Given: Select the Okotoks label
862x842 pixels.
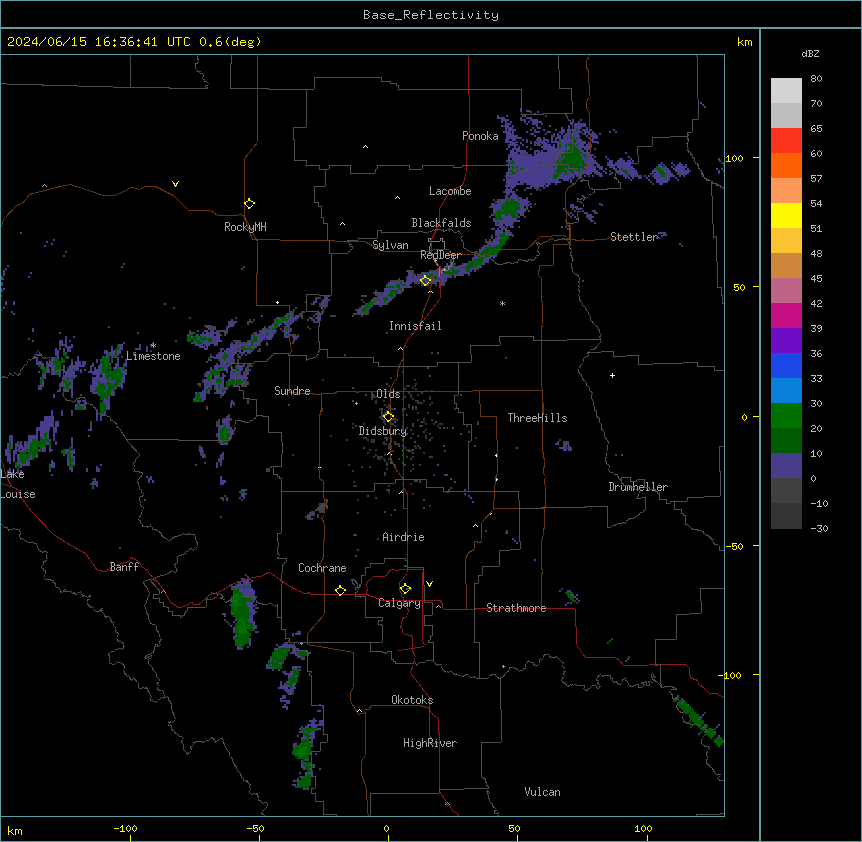Looking at the screenshot, I should point(412,700).
